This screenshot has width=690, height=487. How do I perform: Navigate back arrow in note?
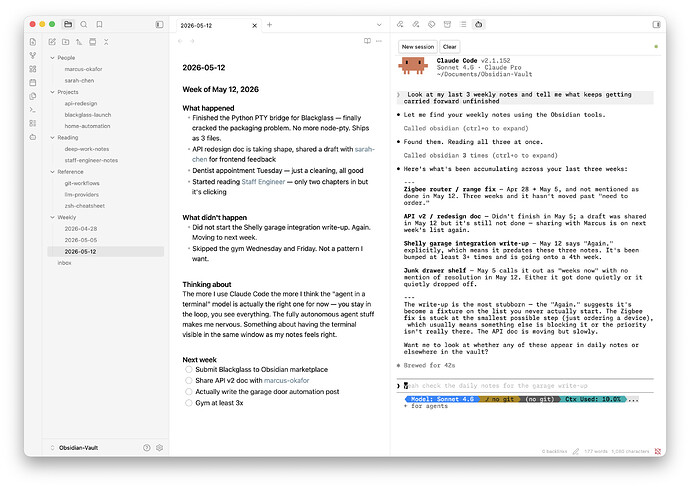pos(180,41)
